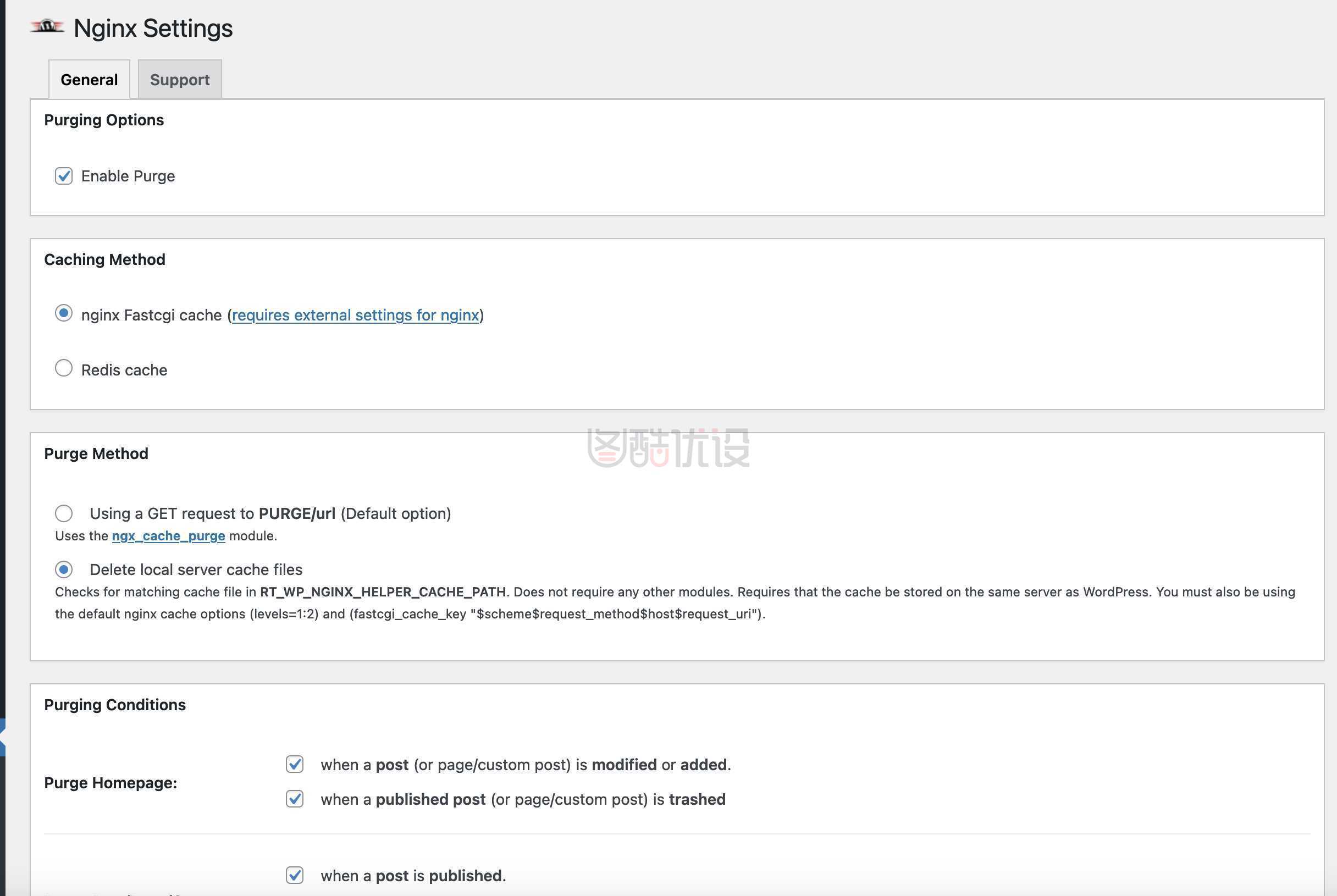Choose GET request to PURGE/url method
This screenshot has width=1337, height=896.
point(63,514)
